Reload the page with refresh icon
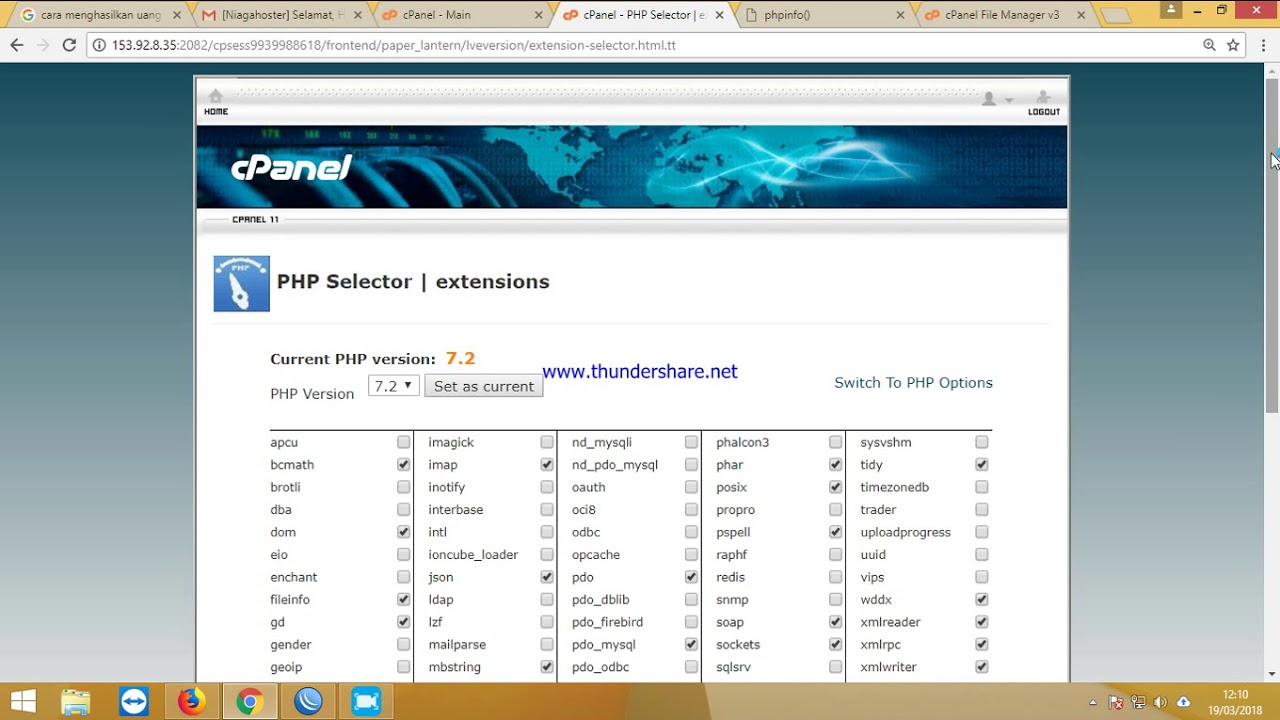This screenshot has height=720, width=1280. (x=69, y=45)
